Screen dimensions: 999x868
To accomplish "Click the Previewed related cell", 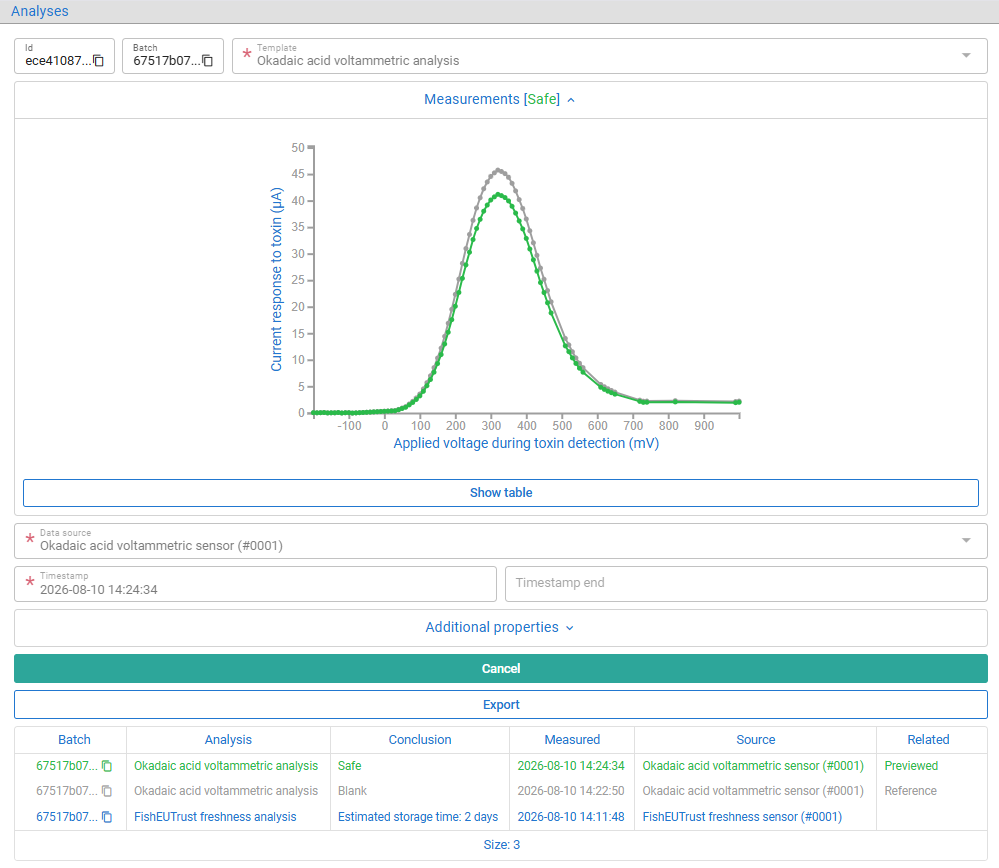I will click(x=911, y=765).
